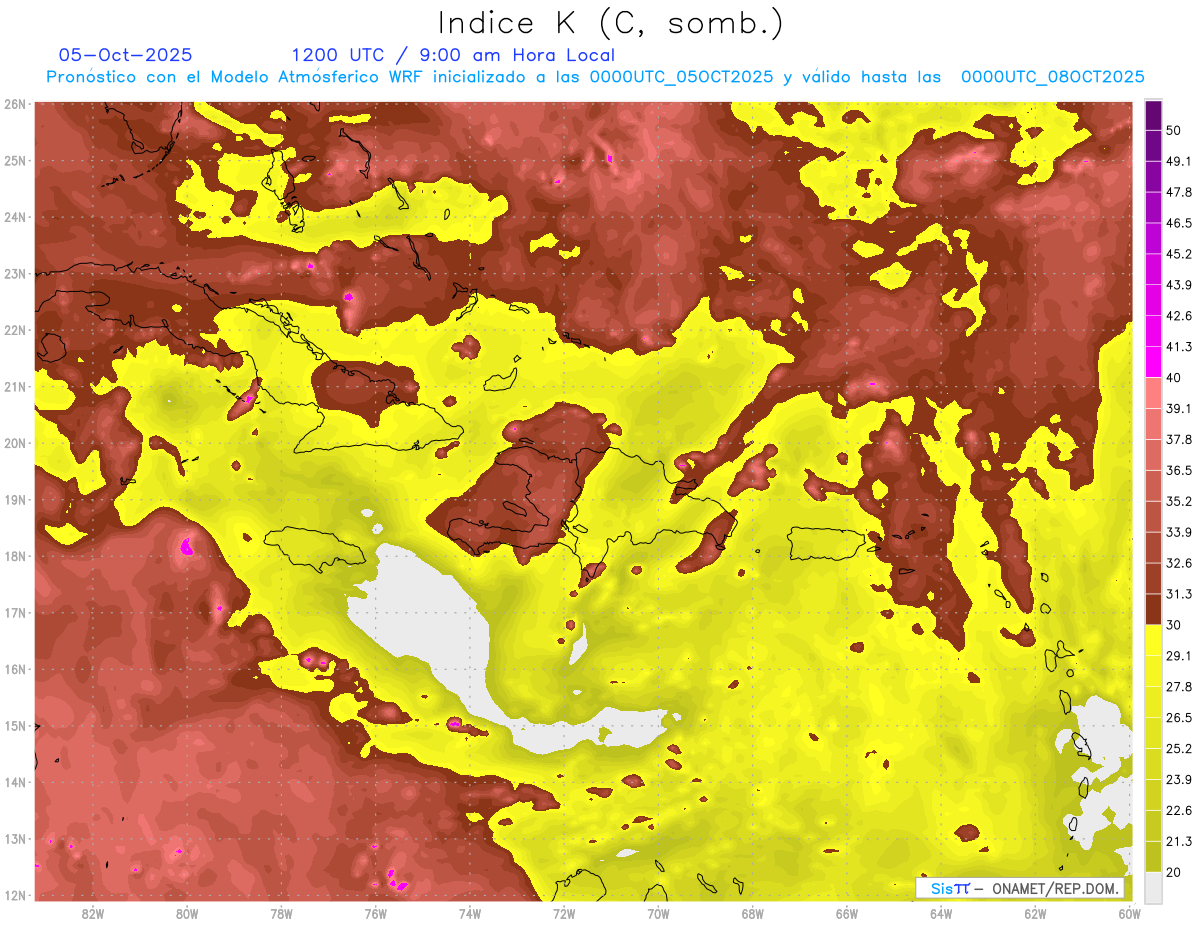Click the latitude label "20N"
Screen dimensions: 1200x927
click(x=15, y=443)
